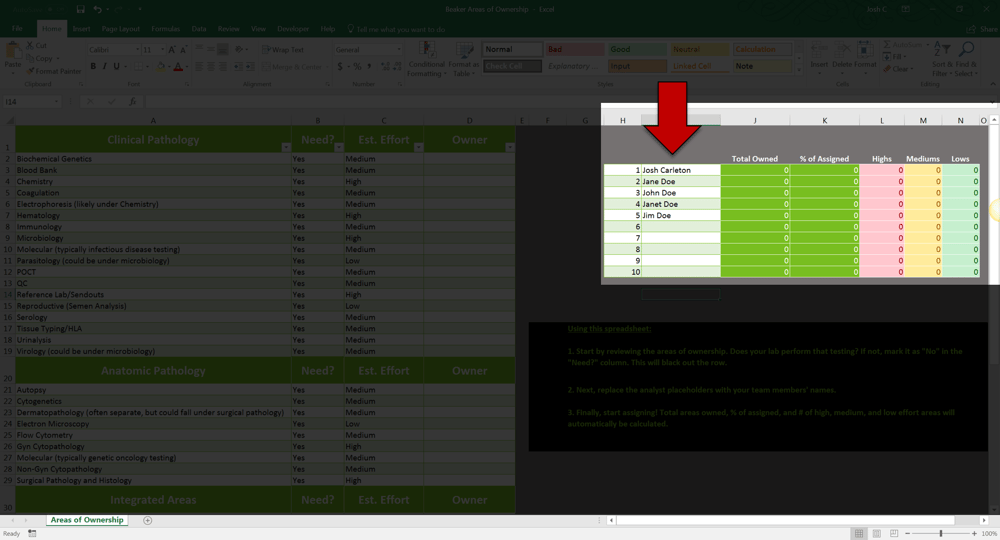Viewport: 1000px width, 540px height.
Task: Expand the cell styles gallery
Action: click(x=799, y=69)
